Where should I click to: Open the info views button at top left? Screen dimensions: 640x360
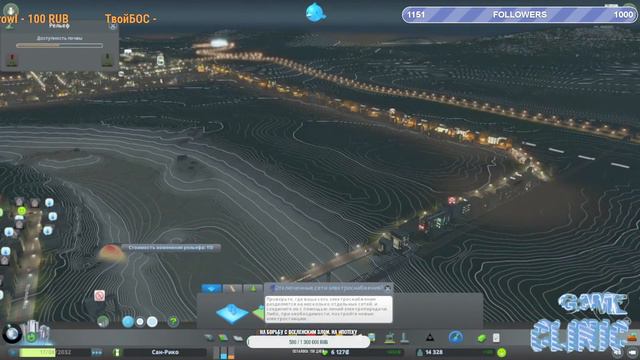pyautogui.click(x=10, y=9)
